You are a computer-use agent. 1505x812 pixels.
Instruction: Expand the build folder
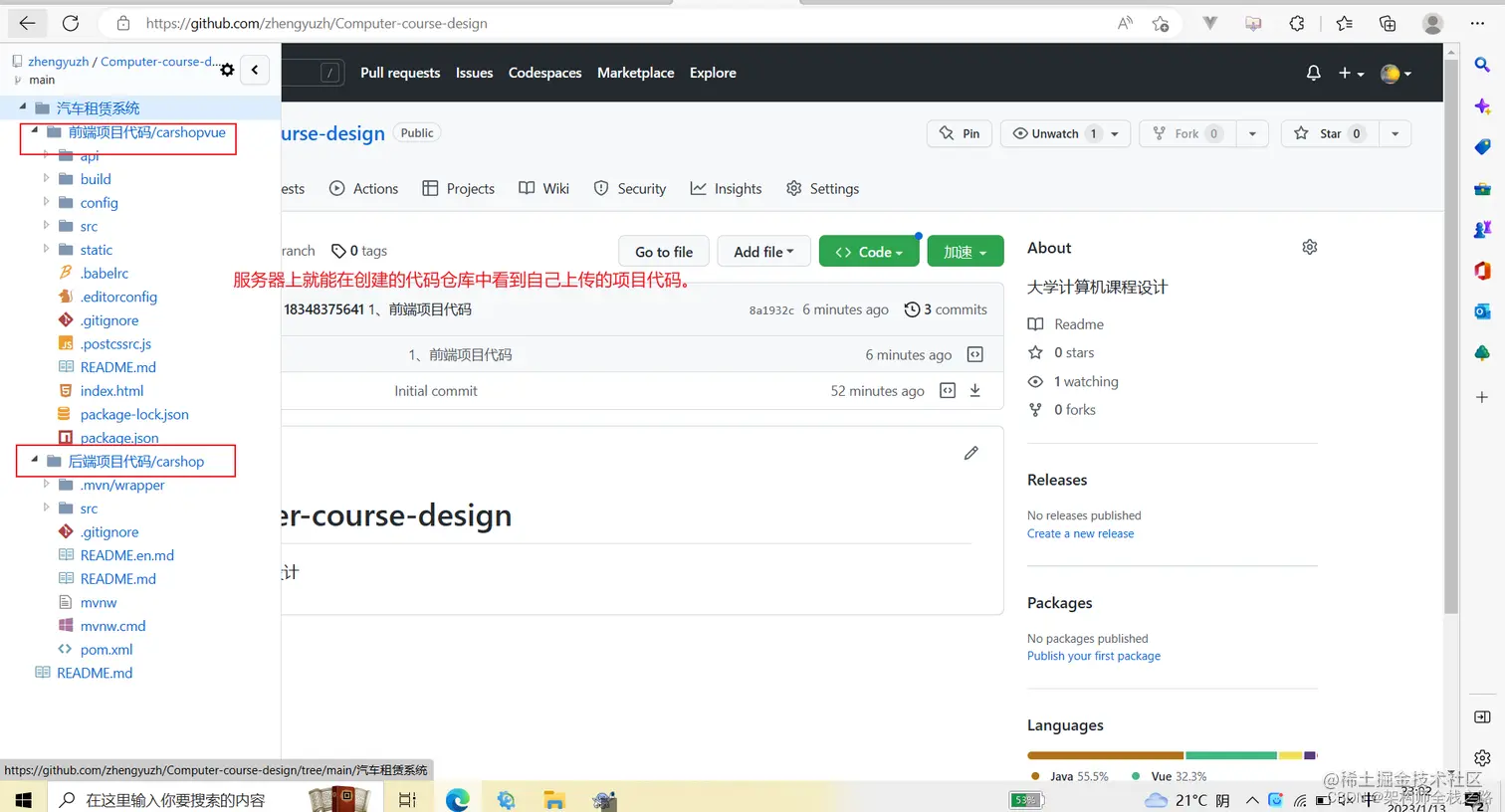coord(46,178)
